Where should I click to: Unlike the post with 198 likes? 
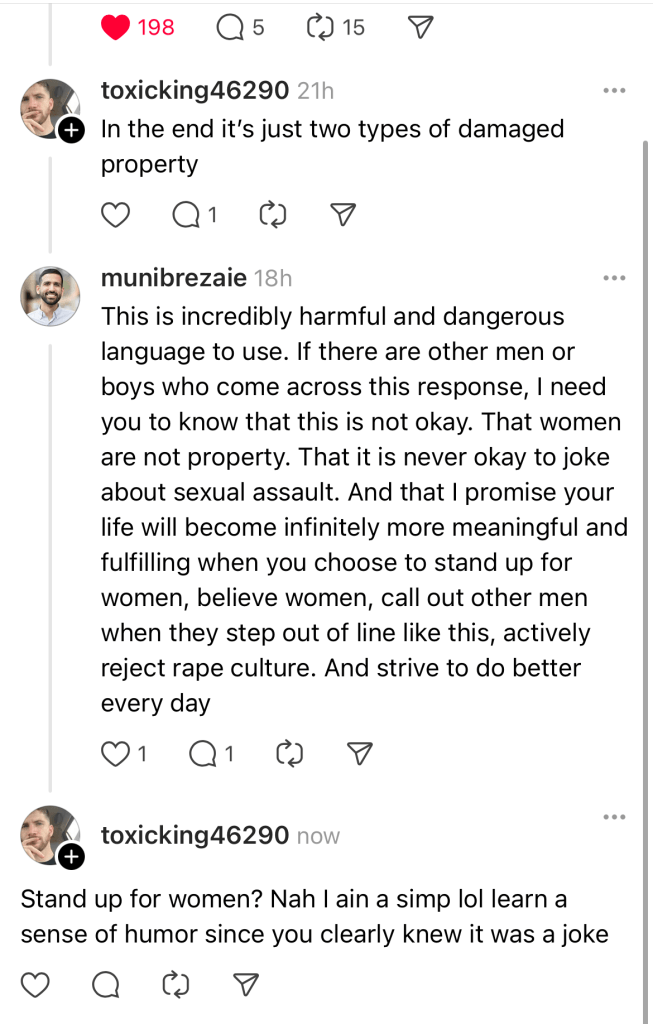[117, 27]
